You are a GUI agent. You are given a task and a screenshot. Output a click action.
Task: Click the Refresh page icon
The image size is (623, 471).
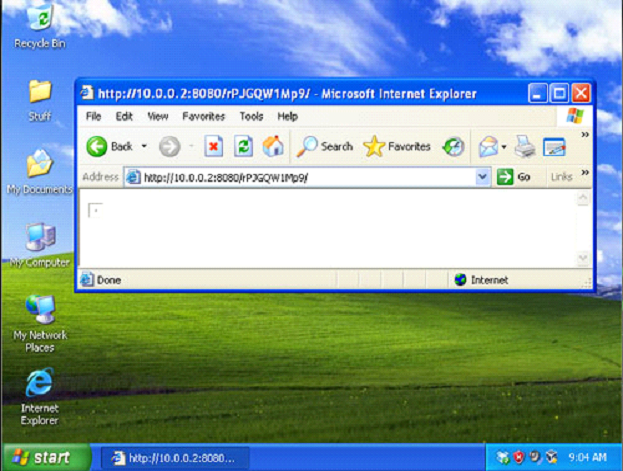coord(243,147)
